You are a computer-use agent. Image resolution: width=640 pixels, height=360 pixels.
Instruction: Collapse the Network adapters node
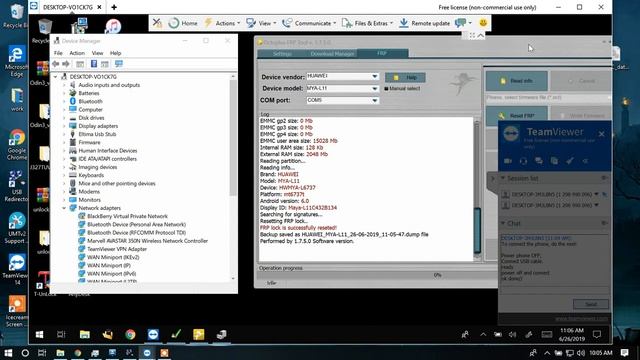pyautogui.click(x=64, y=208)
